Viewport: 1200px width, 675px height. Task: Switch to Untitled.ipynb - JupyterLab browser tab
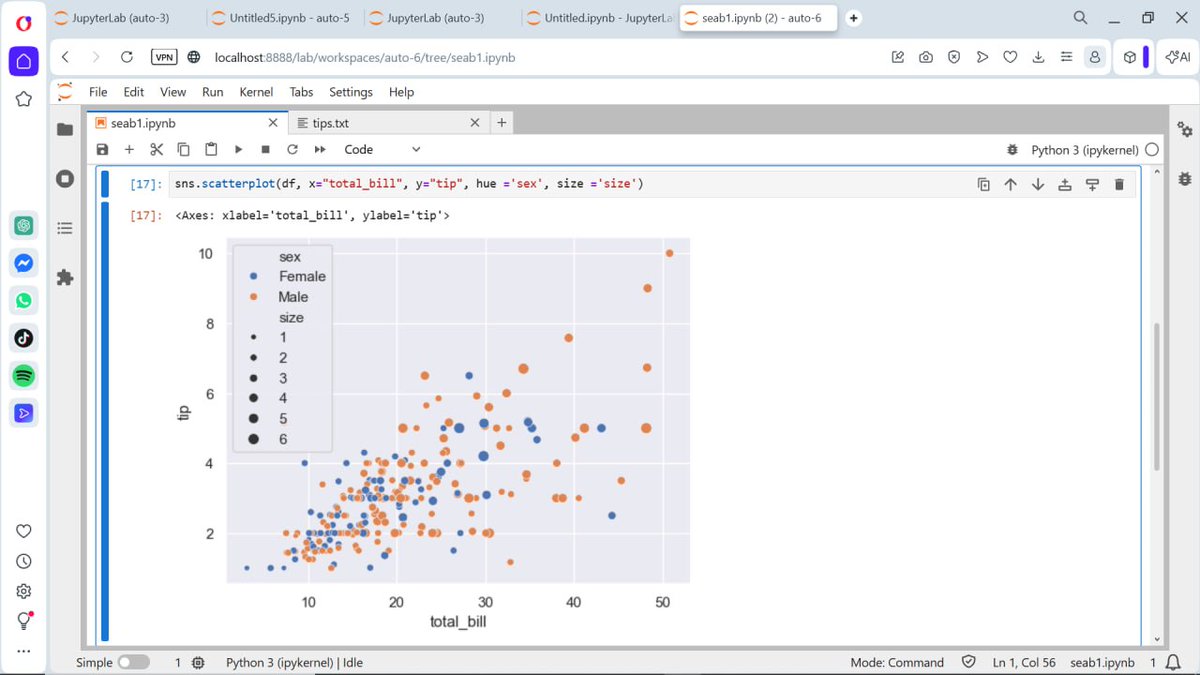click(x=598, y=18)
